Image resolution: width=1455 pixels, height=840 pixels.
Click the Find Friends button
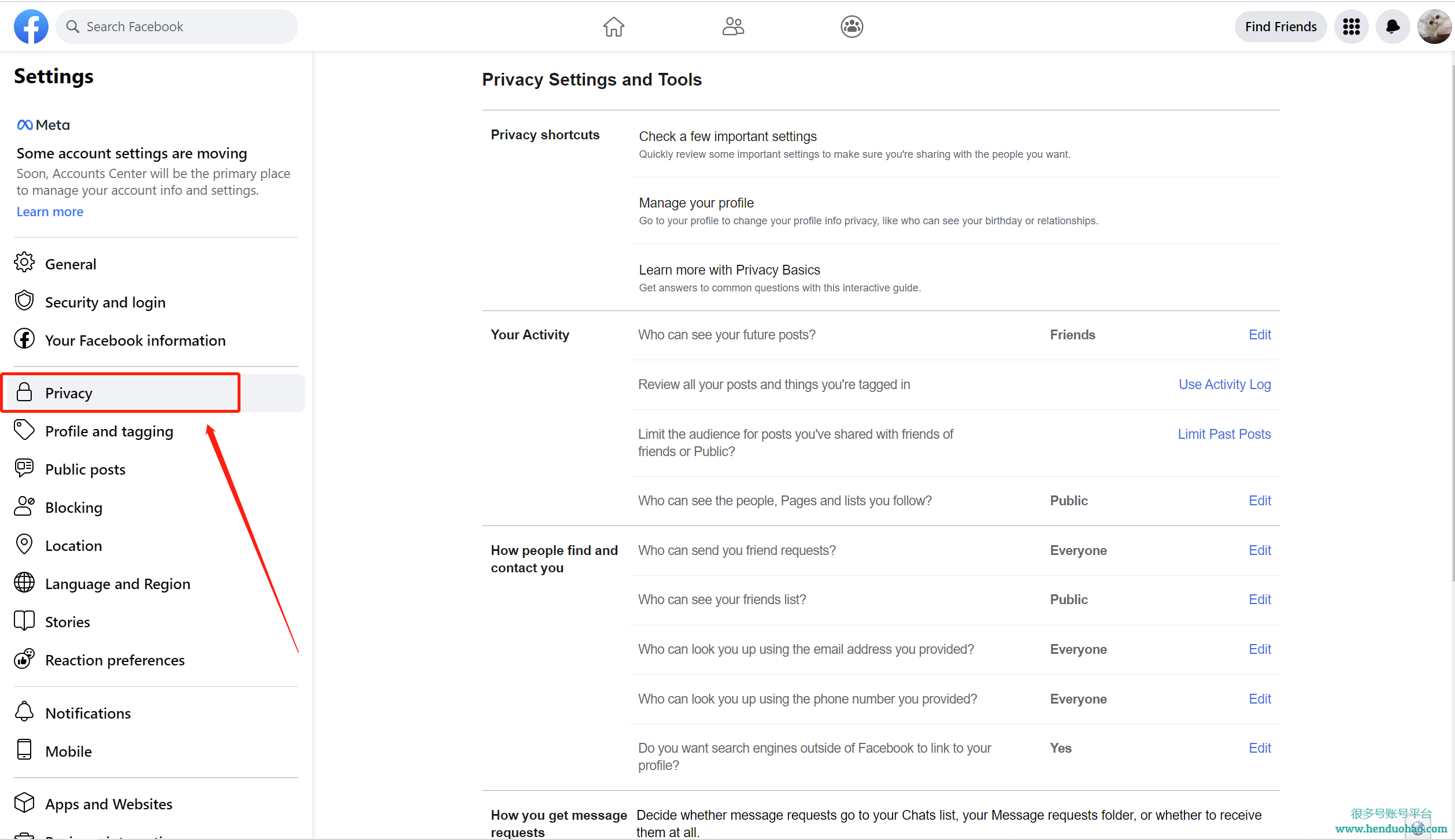(1280, 27)
